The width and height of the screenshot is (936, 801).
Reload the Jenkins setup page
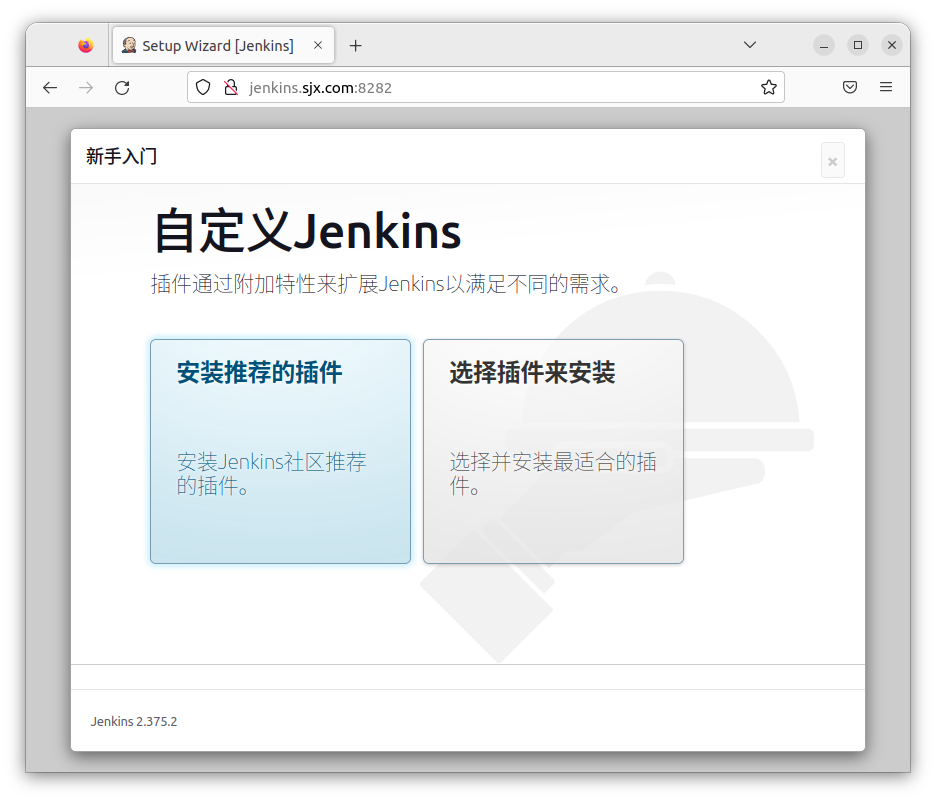[x=122, y=87]
